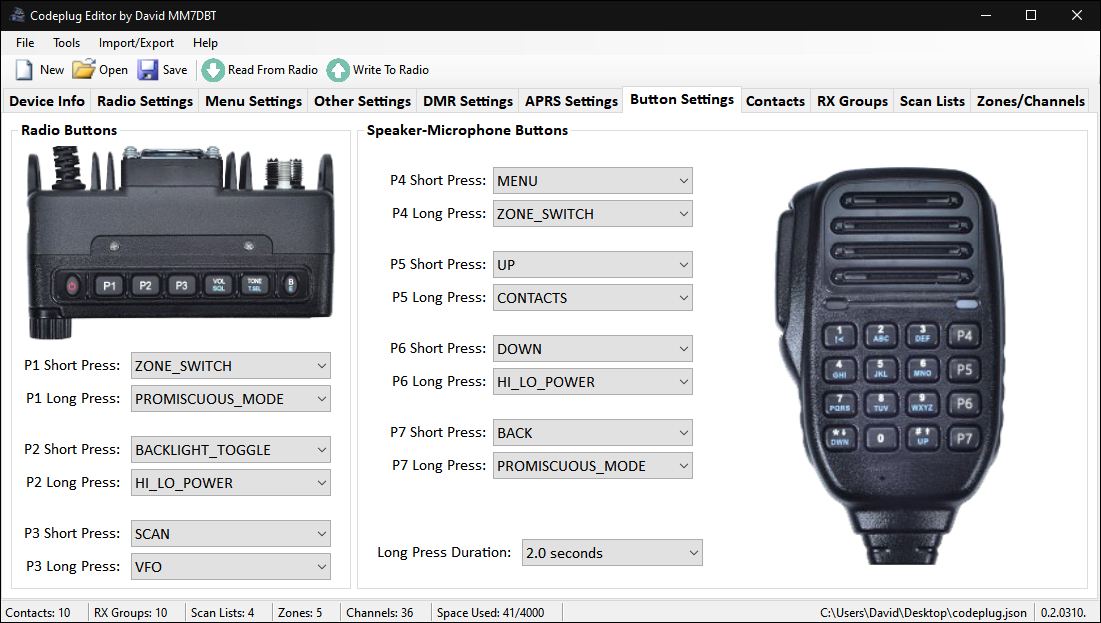This screenshot has width=1101, height=623.
Task: Click the codeplug.json path in status bar
Action: click(x=922, y=612)
